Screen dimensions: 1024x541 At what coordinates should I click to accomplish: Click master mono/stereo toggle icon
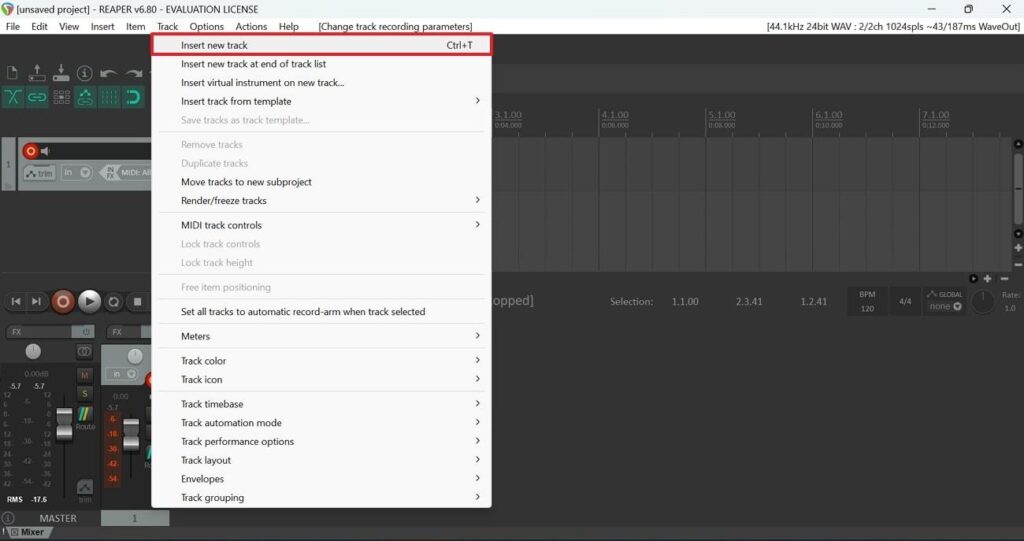[x=84, y=352]
